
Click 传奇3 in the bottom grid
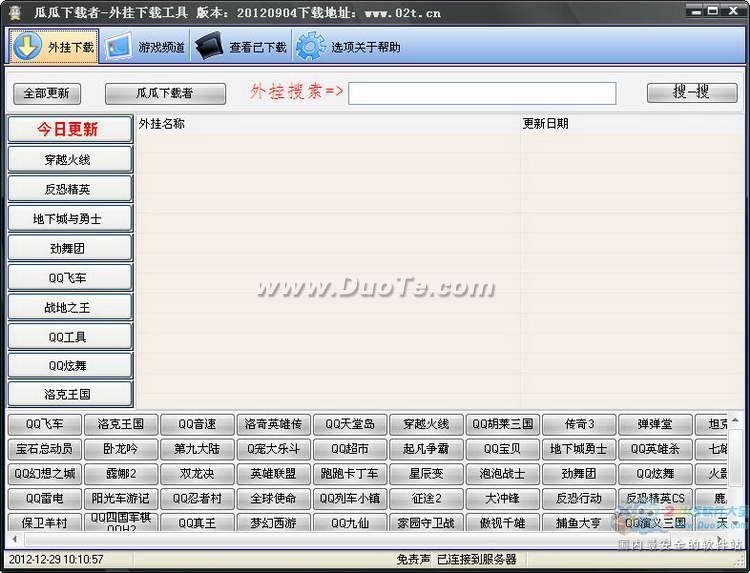[x=579, y=424]
